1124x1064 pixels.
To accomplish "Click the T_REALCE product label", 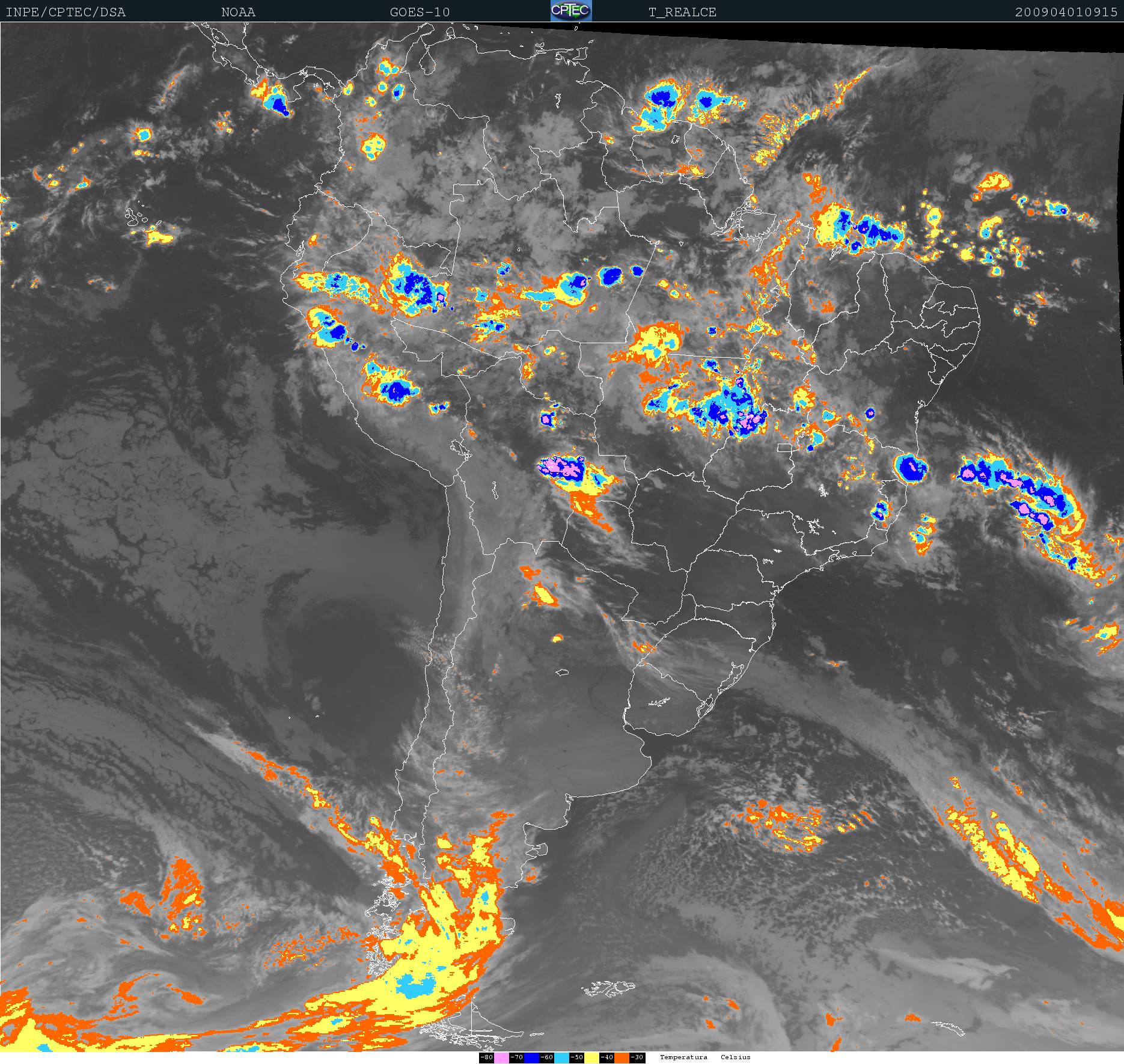I will pyautogui.click(x=682, y=12).
